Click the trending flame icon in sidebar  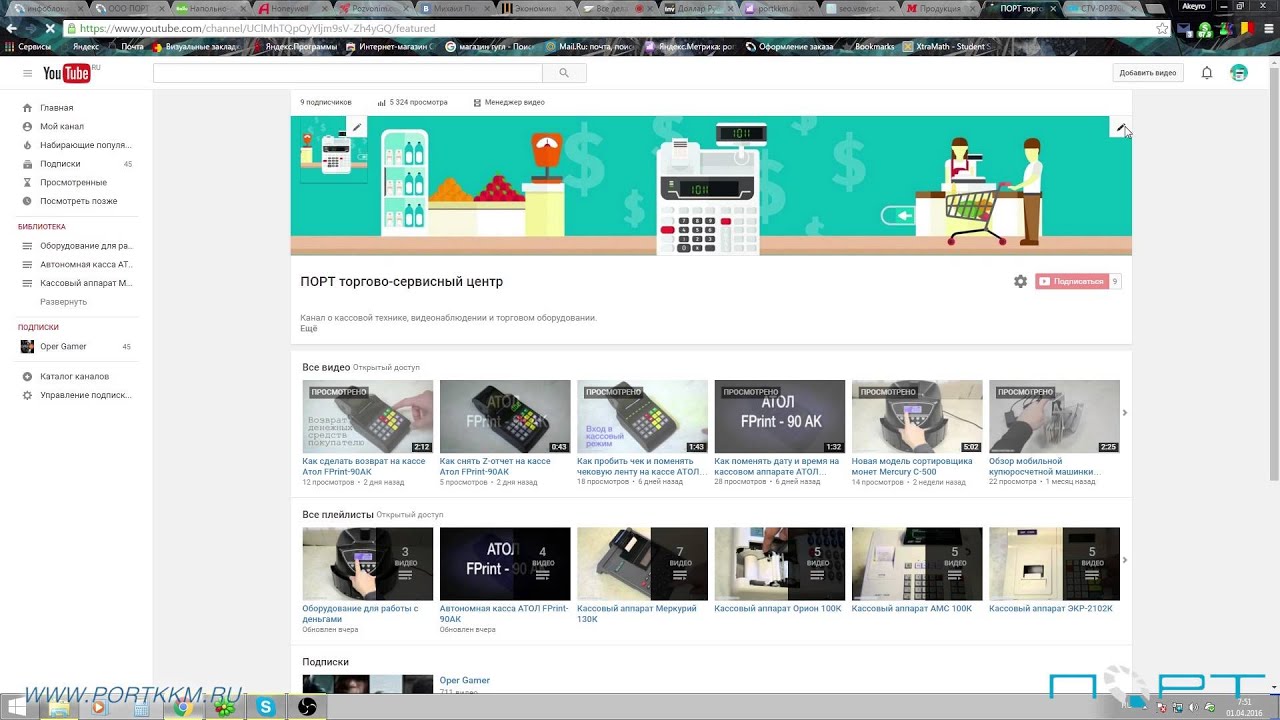tap(28, 145)
